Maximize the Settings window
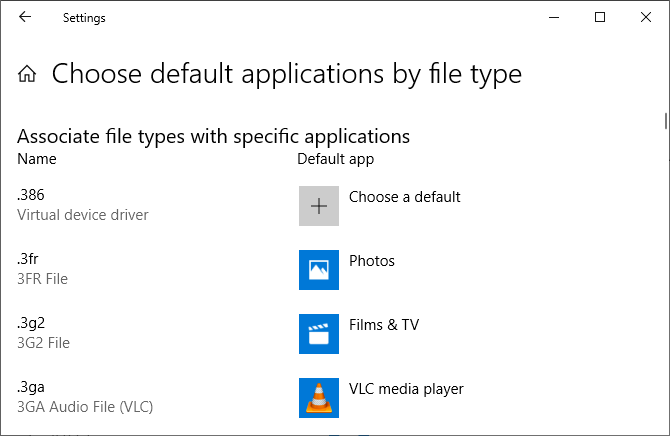670x436 pixels. [600, 17]
